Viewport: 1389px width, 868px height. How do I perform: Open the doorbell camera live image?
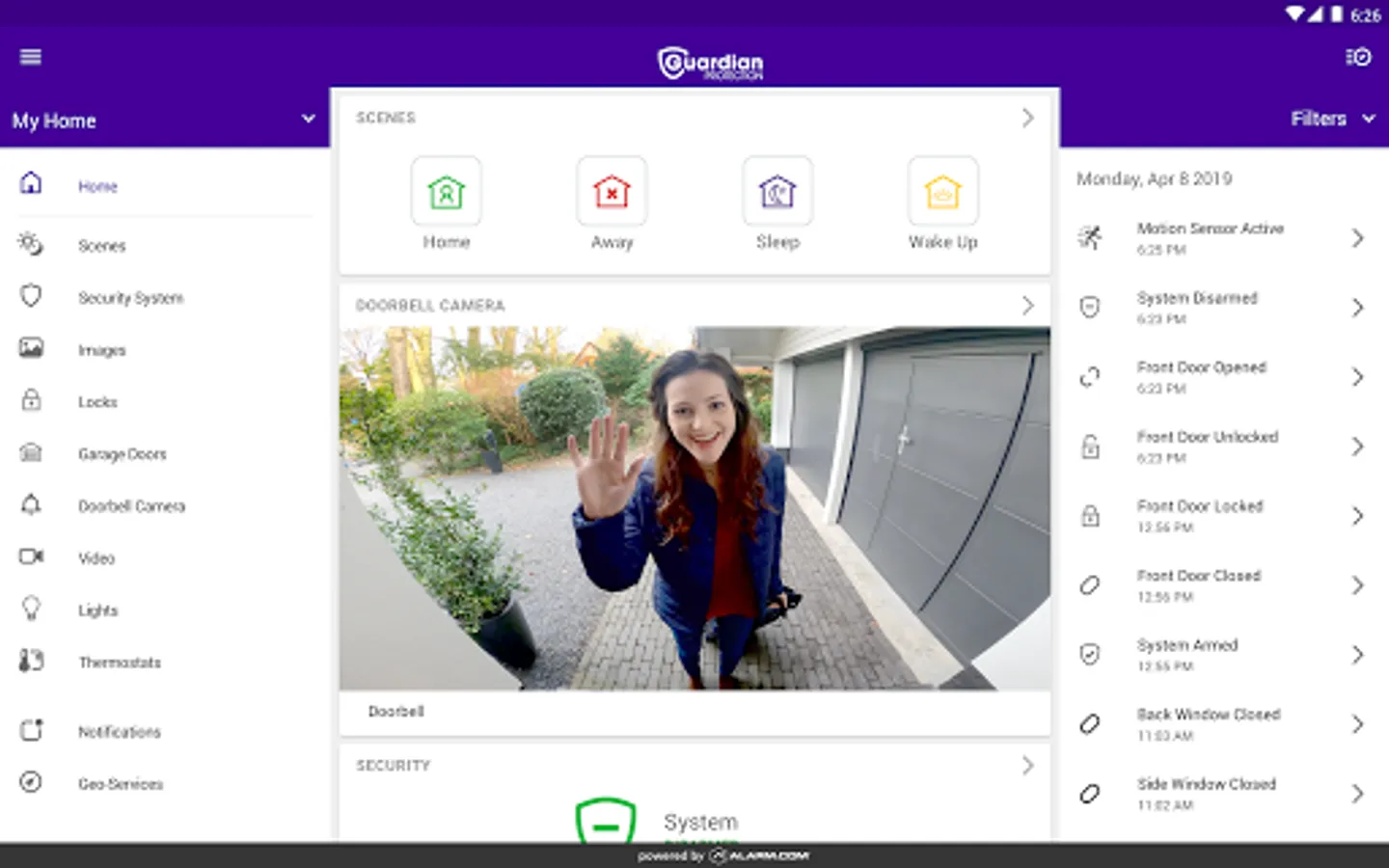tap(694, 508)
